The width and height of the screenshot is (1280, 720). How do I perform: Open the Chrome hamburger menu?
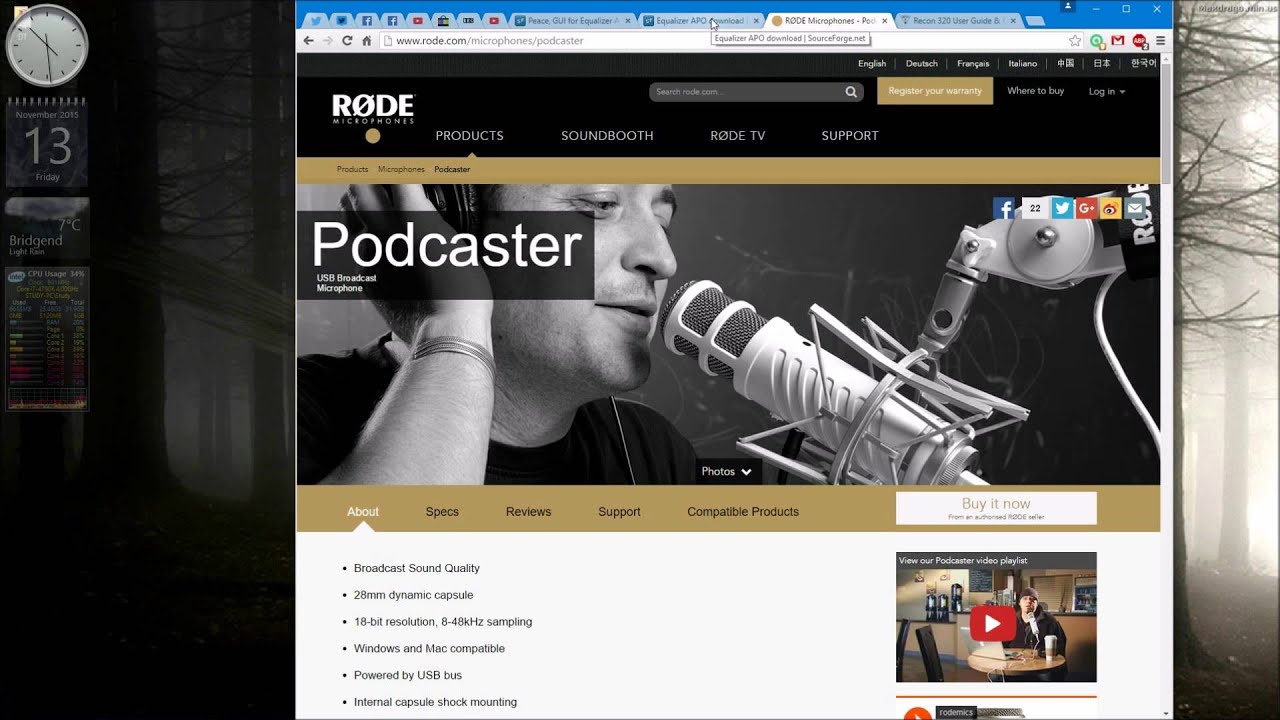1160,41
